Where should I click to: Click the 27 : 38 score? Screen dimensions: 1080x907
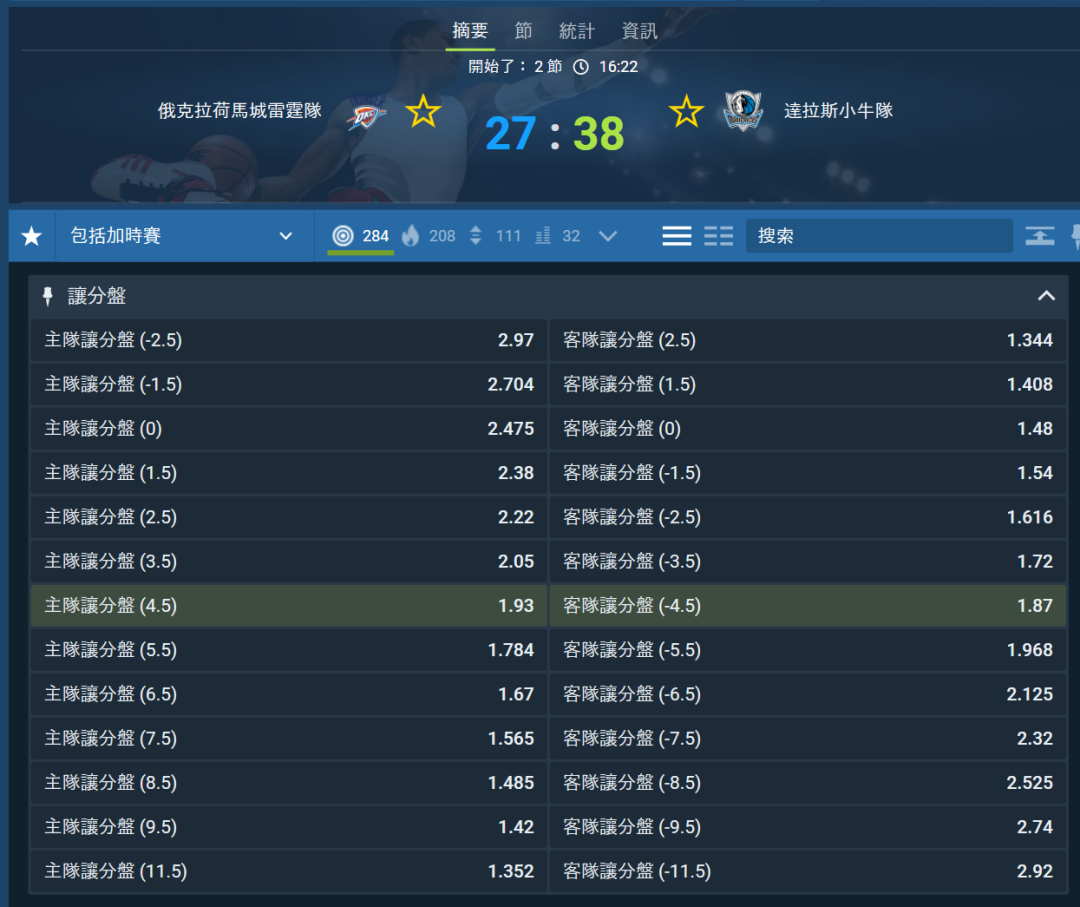(x=554, y=134)
